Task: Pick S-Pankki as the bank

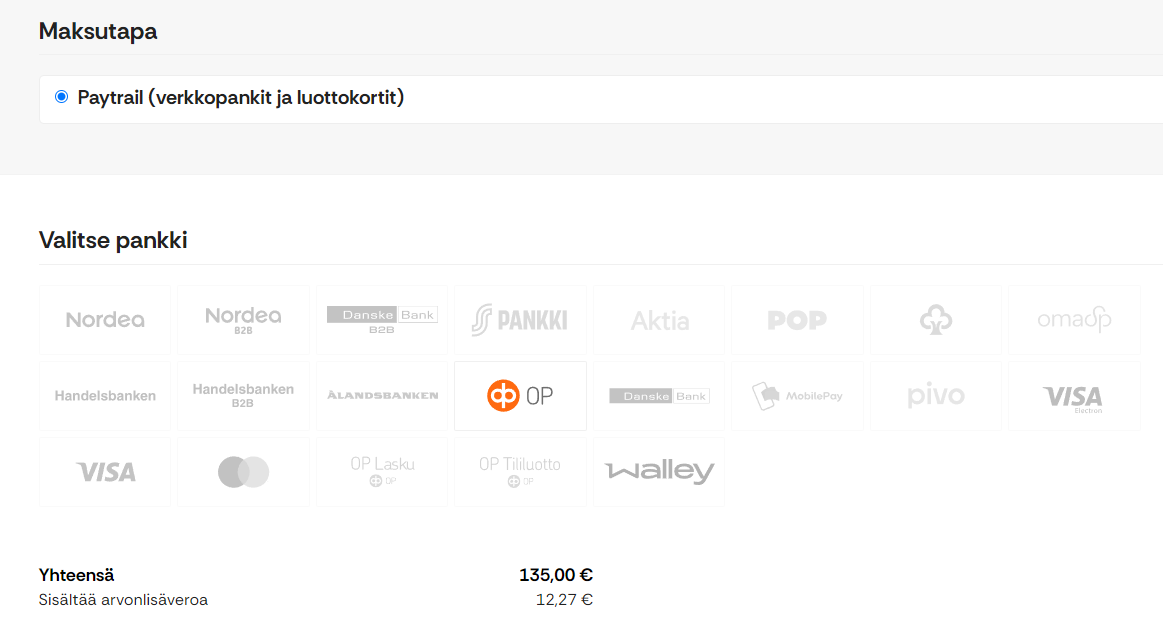Action: tap(520, 320)
